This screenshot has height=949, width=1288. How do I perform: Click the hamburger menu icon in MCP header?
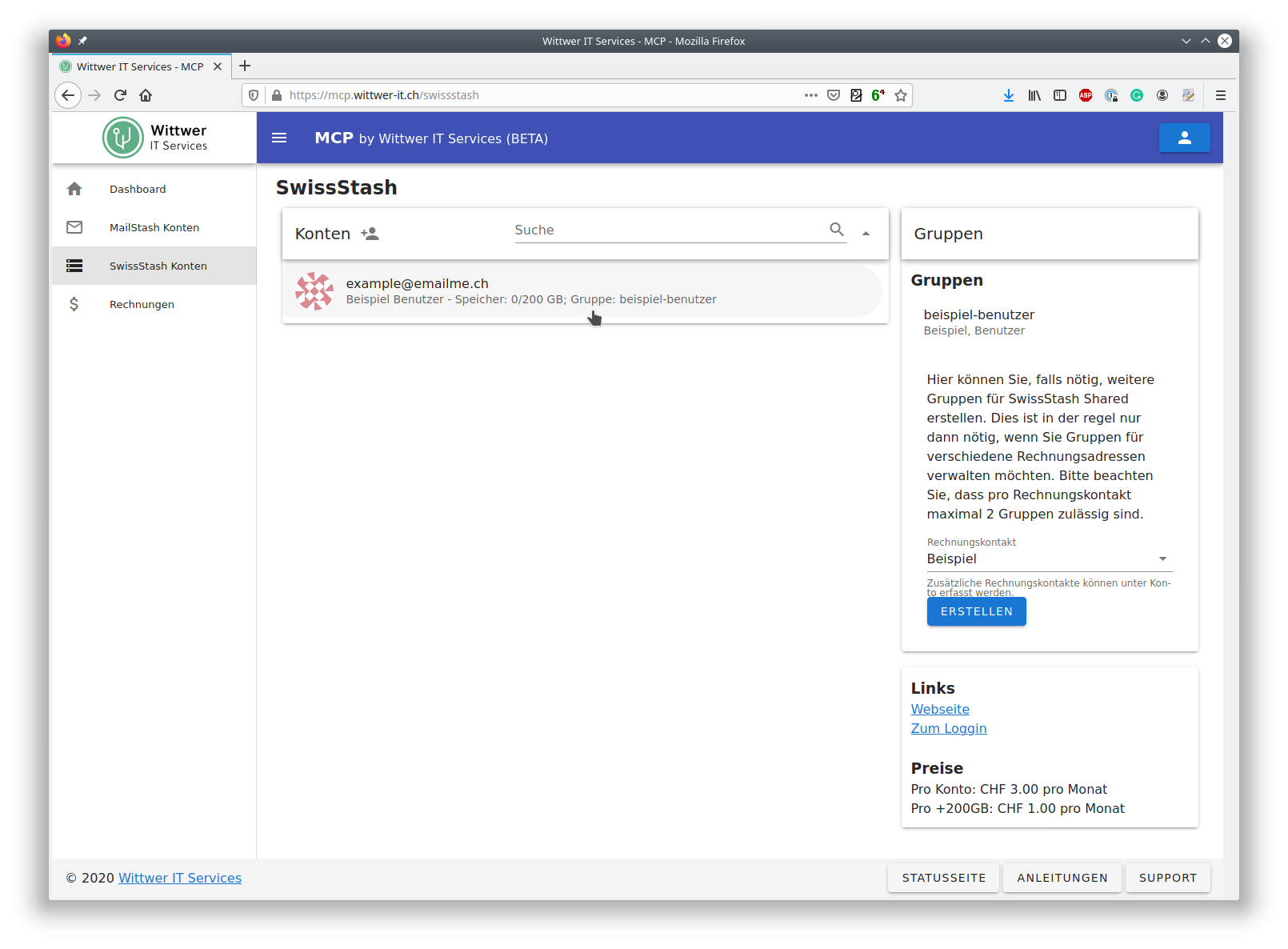point(279,138)
